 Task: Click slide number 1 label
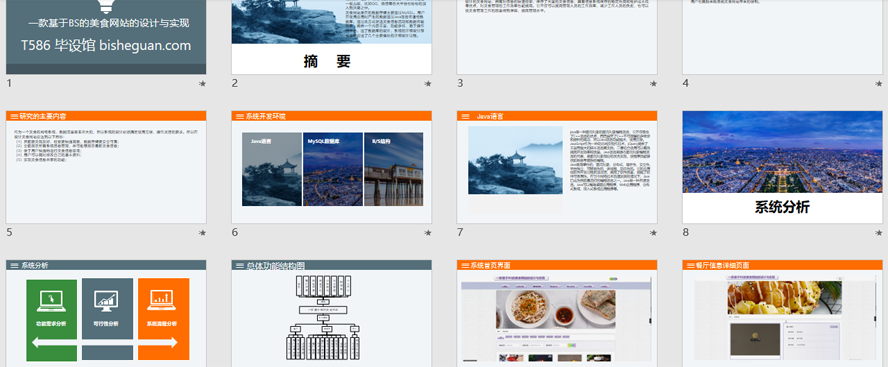(9, 83)
